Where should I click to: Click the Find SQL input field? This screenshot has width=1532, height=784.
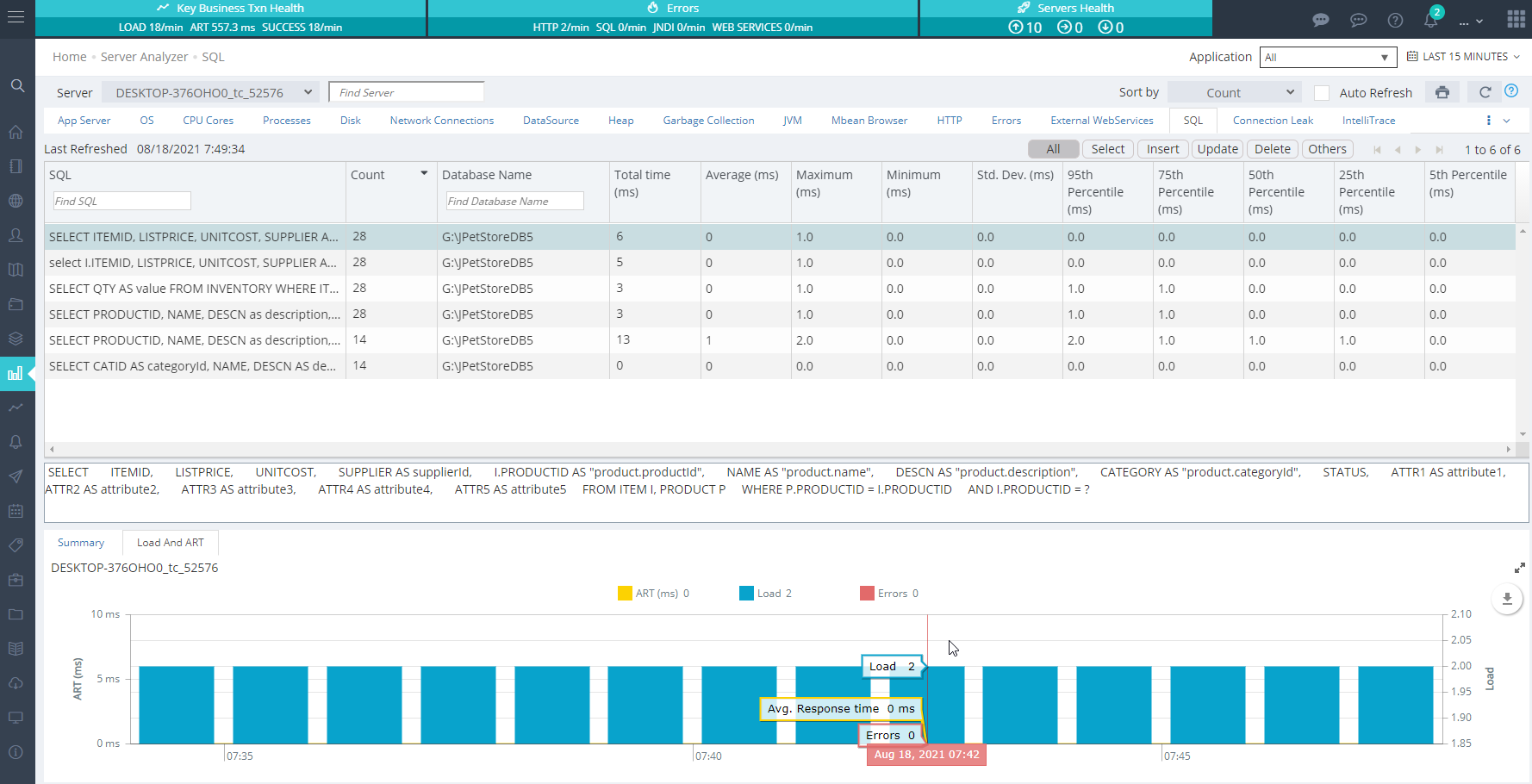point(121,201)
